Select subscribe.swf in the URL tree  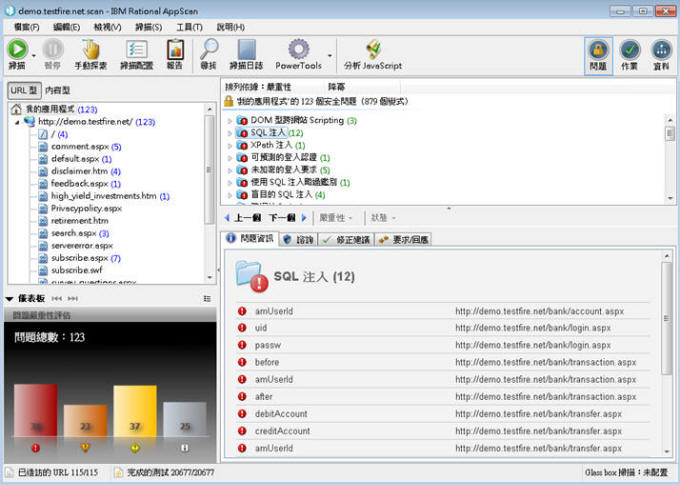pyautogui.click(x=77, y=270)
